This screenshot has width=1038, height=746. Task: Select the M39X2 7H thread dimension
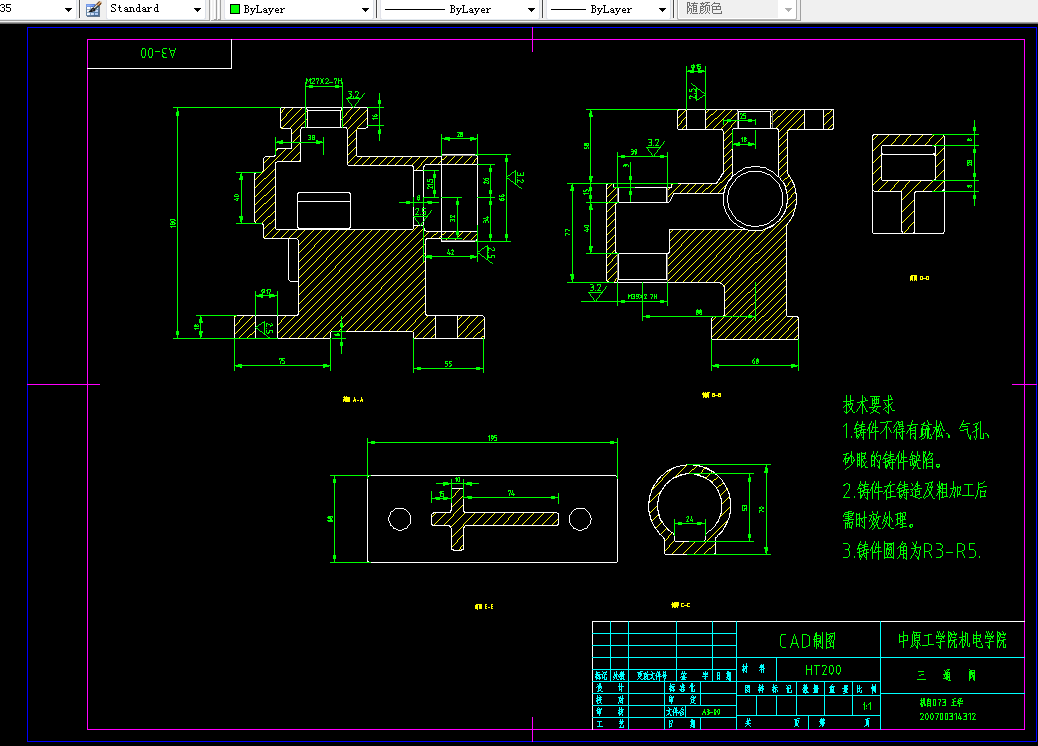pos(642,297)
